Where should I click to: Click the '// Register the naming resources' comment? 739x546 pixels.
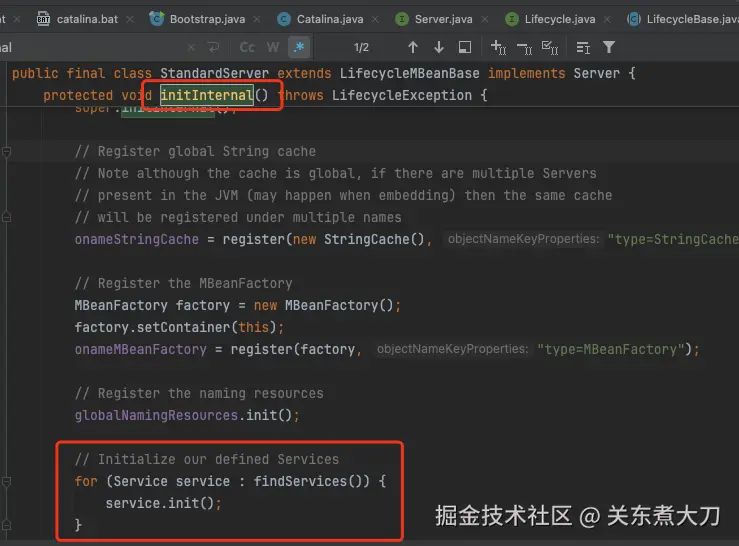tap(199, 393)
